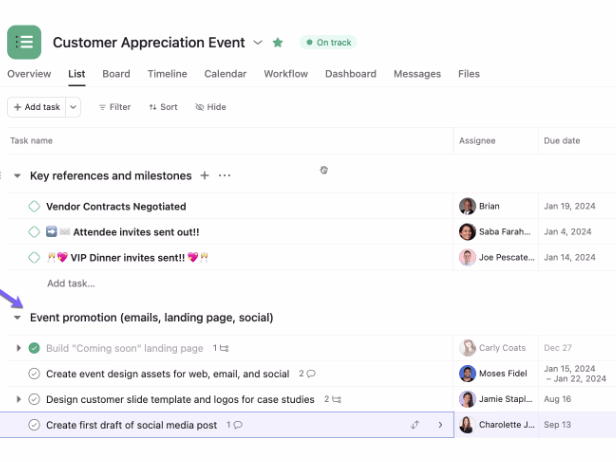Open the Sort options
616x462 pixels.
pyautogui.click(x=163, y=107)
